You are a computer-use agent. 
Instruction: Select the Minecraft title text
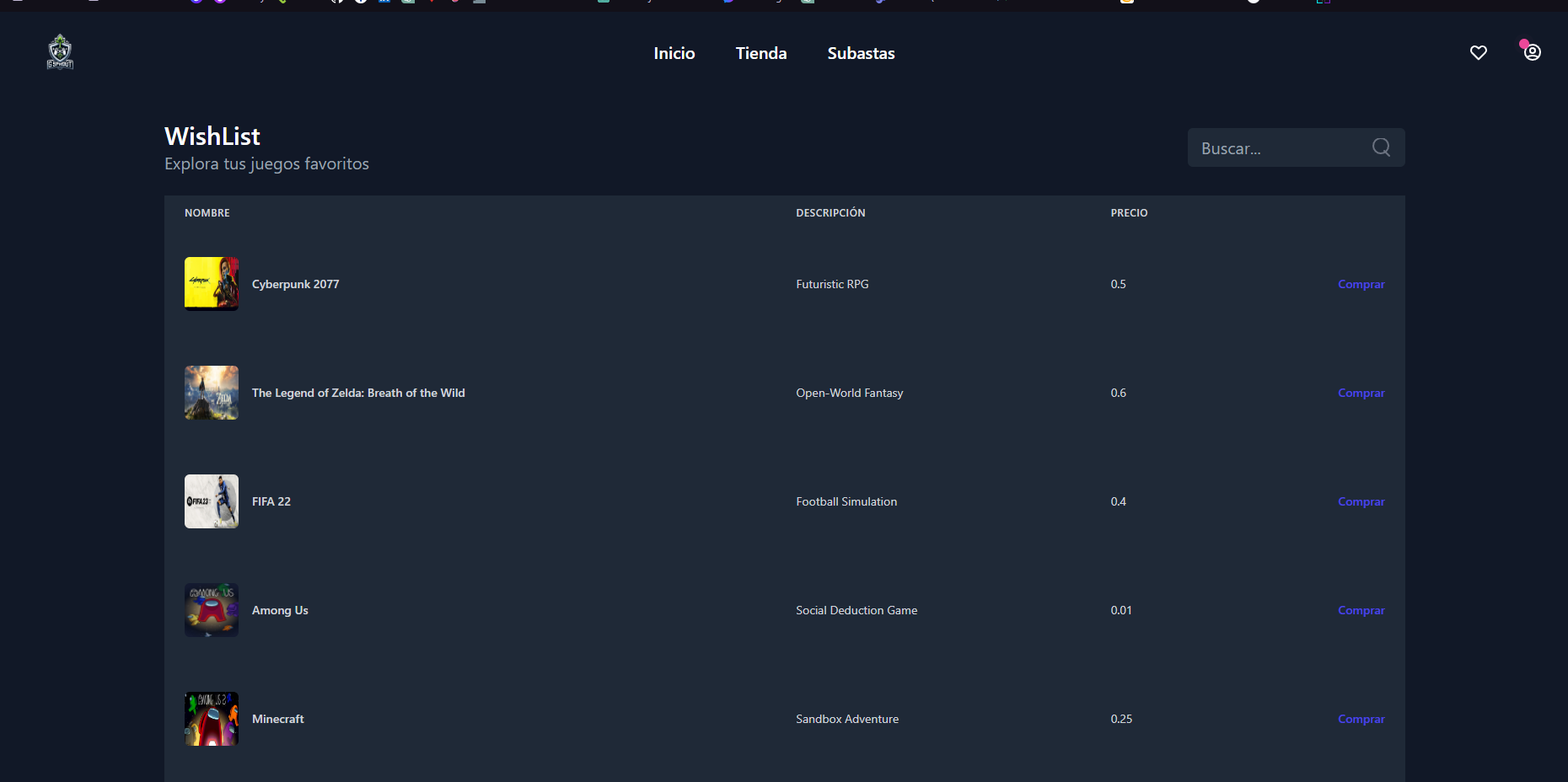click(x=277, y=719)
